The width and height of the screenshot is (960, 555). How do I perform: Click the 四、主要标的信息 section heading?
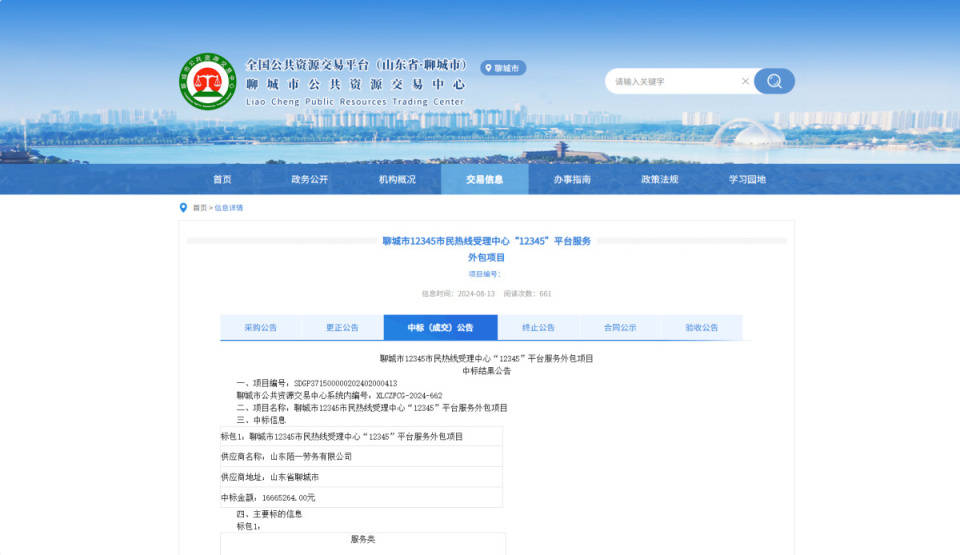269,514
